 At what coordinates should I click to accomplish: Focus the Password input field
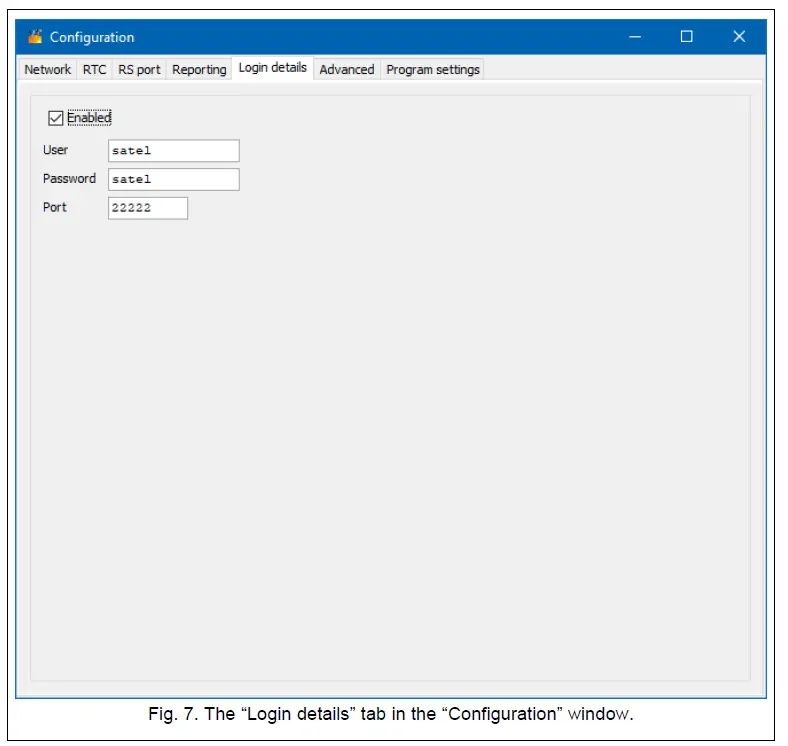pyautogui.click(x=174, y=179)
